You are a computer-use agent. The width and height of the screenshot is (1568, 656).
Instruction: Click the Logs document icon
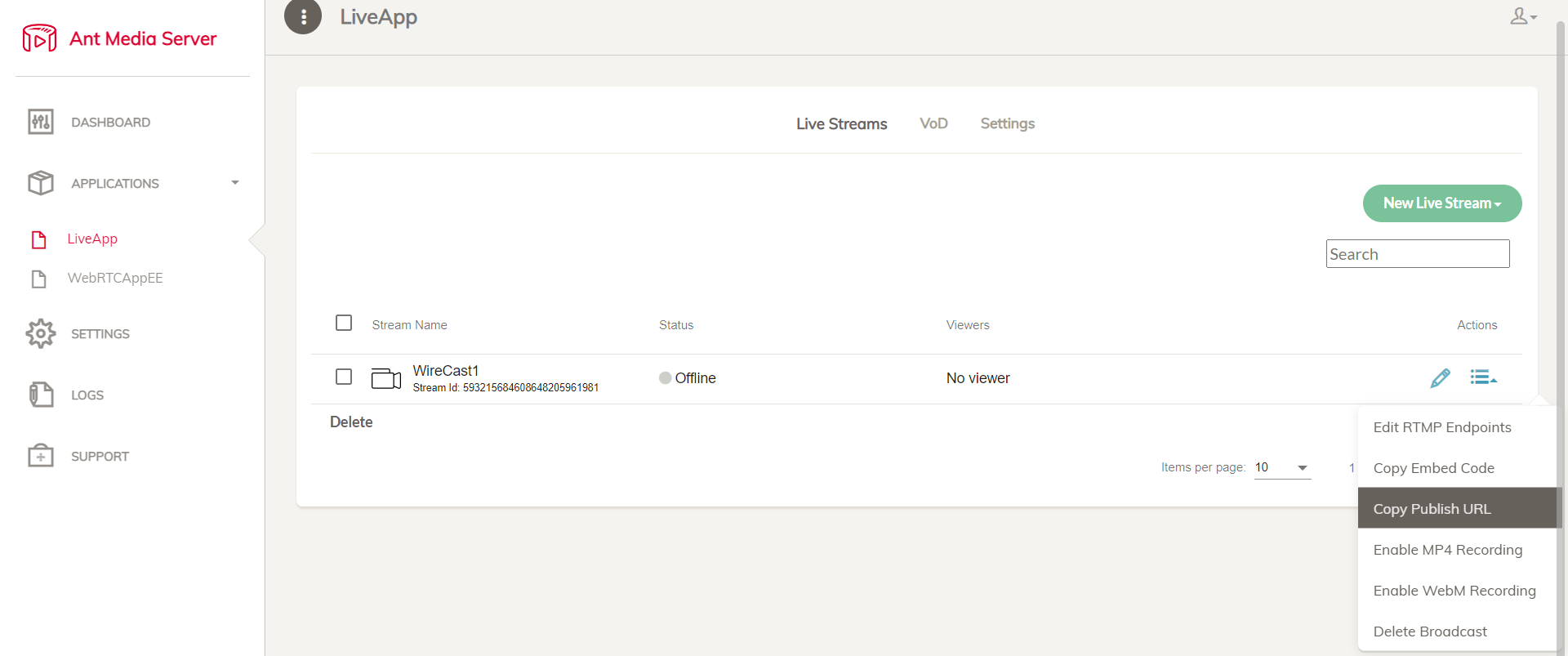(x=41, y=395)
